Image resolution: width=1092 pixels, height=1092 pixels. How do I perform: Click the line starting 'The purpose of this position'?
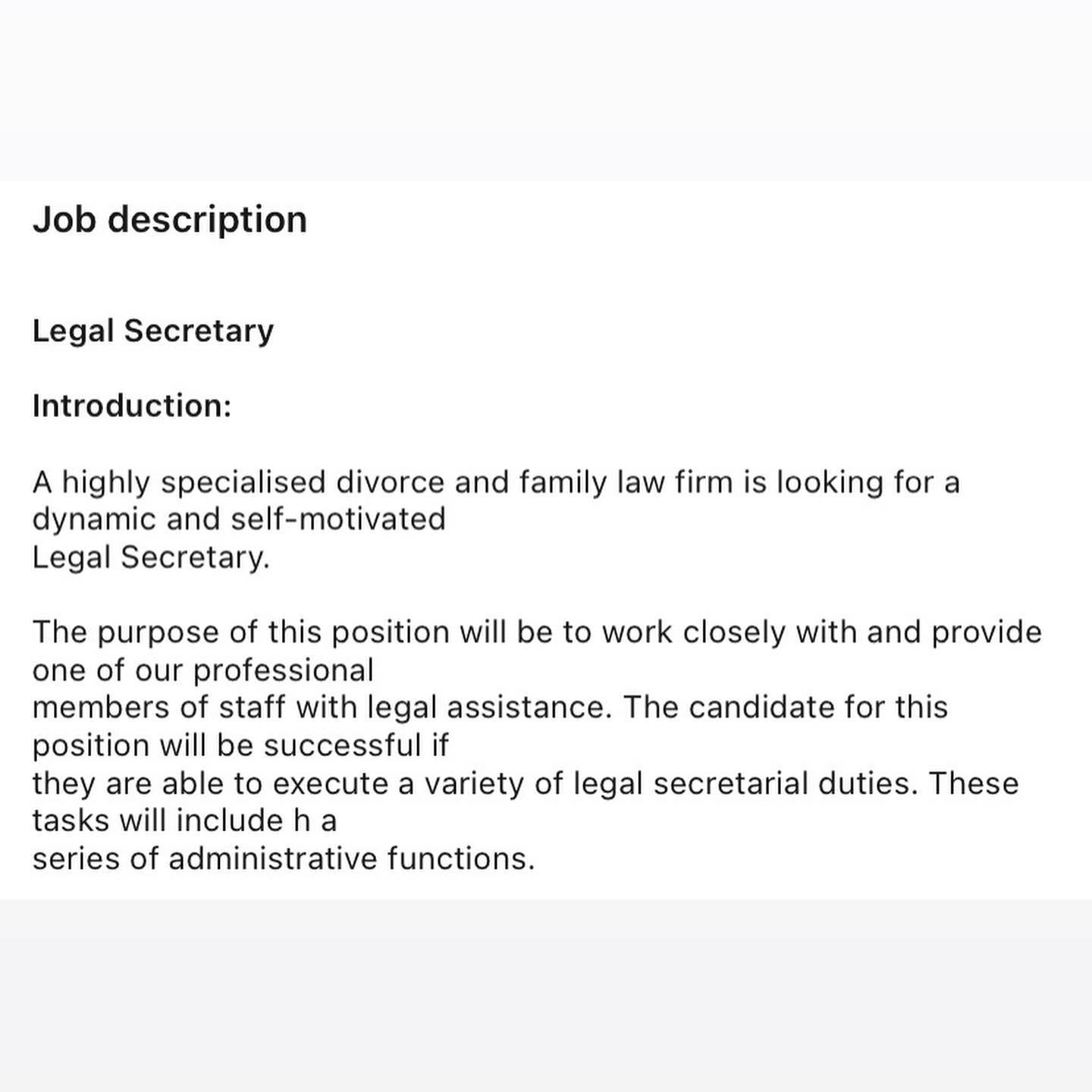[x=537, y=632]
